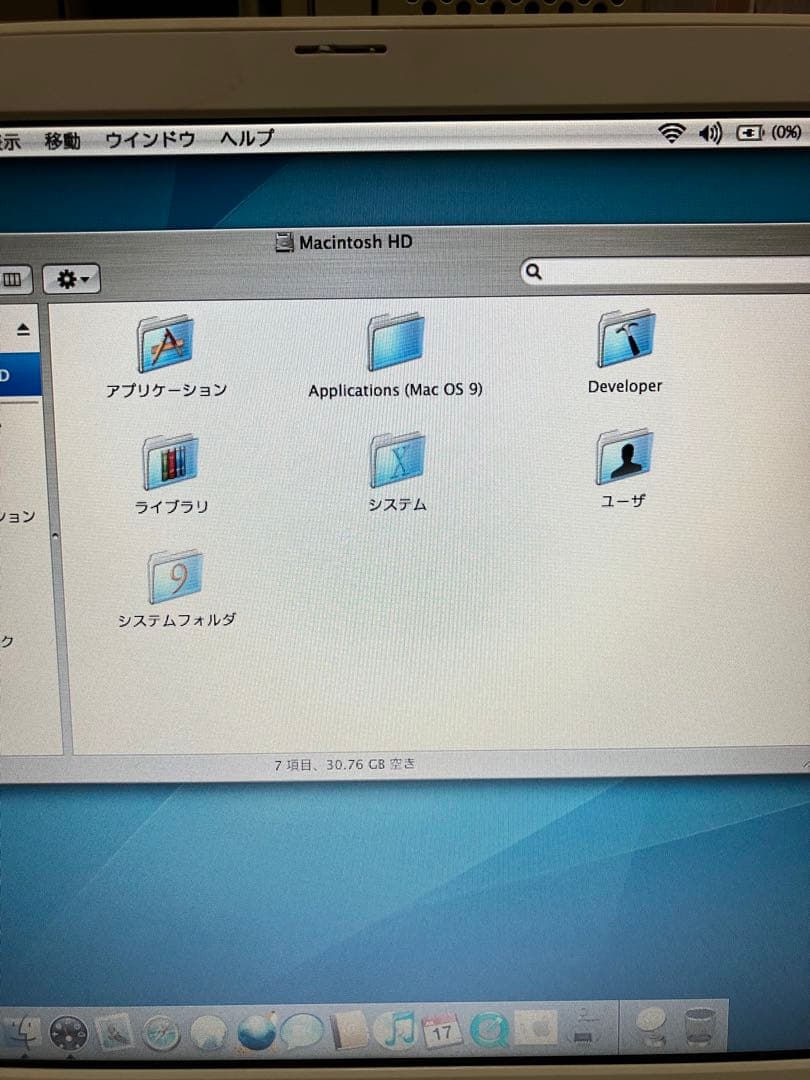Viewport: 810px width, 1080px height.
Task: Open Address Book in the Dock
Action: tap(349, 1031)
